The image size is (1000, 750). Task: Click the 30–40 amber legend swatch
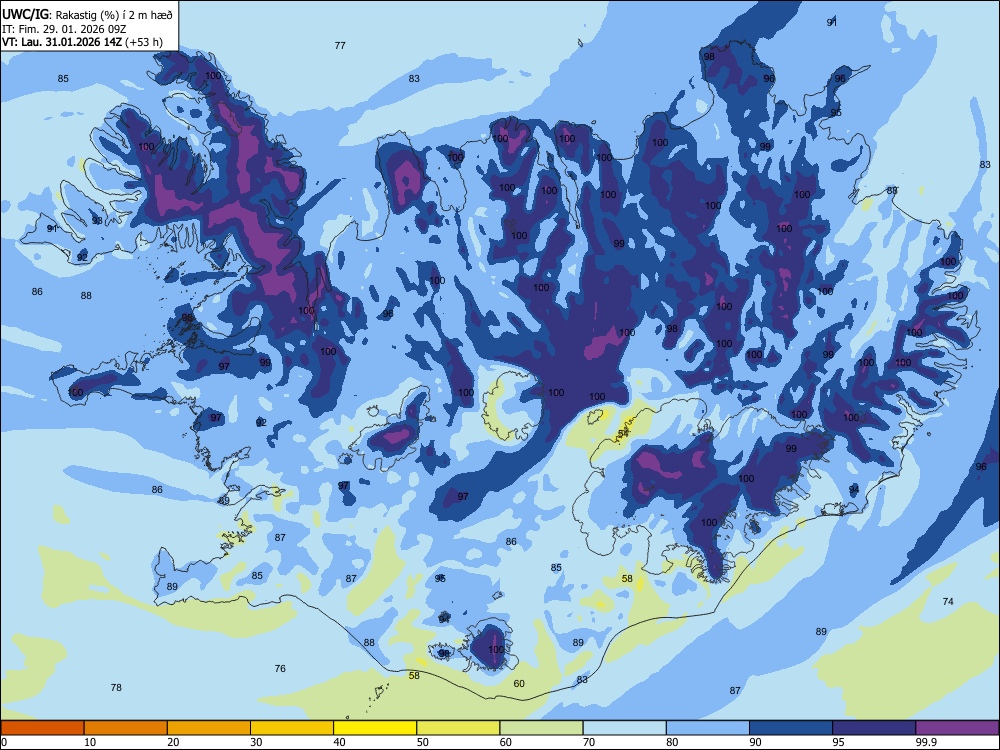click(292, 728)
